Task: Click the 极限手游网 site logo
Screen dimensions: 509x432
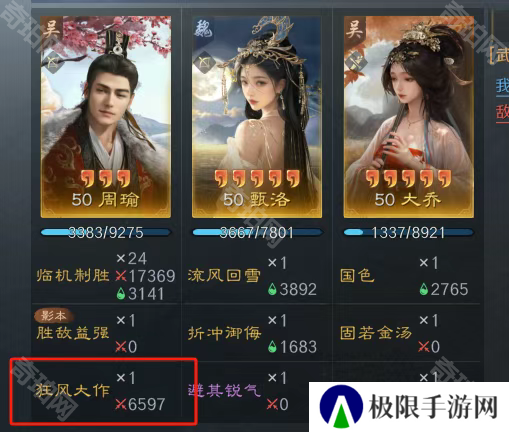Action: 409,407
